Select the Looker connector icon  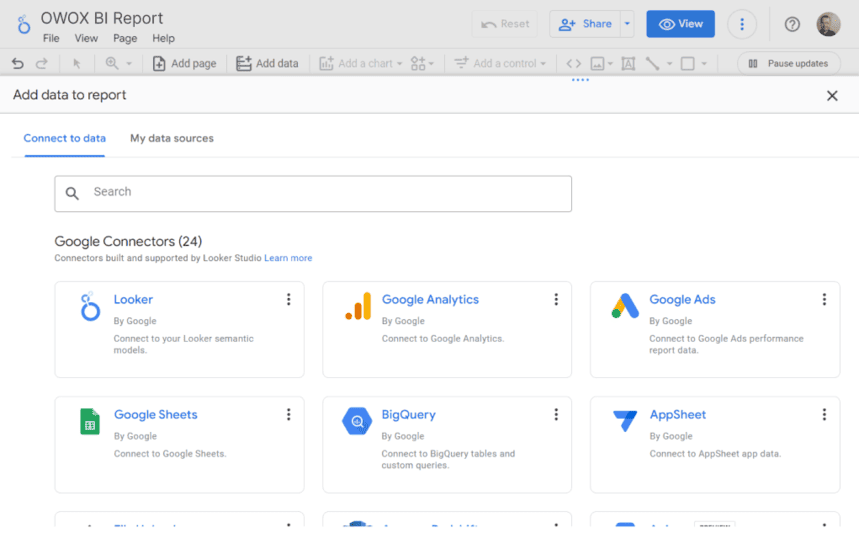tap(90, 307)
